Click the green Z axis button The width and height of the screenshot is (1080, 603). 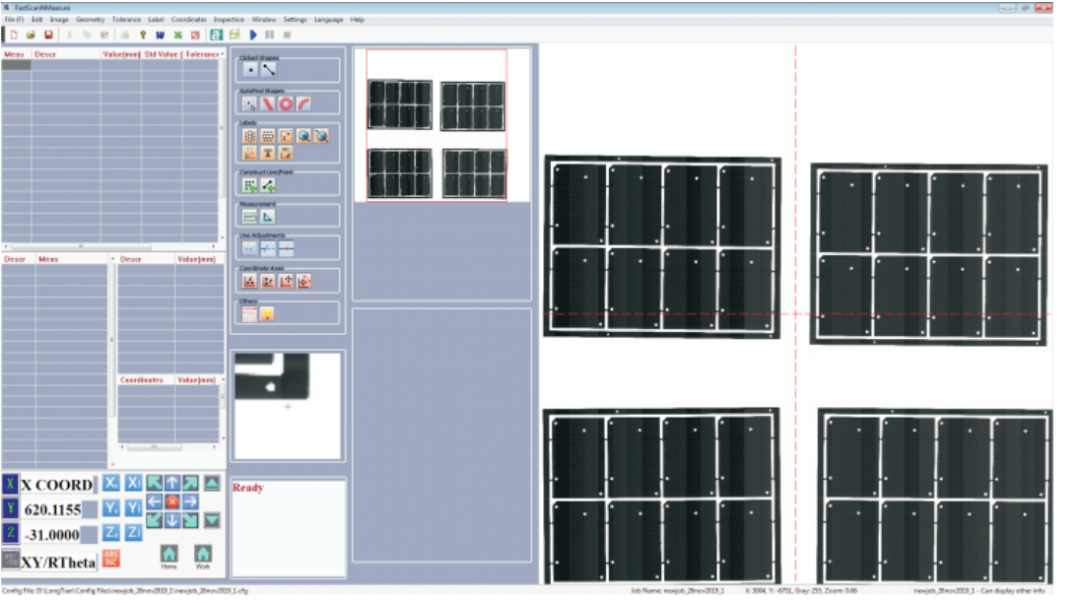point(10,533)
